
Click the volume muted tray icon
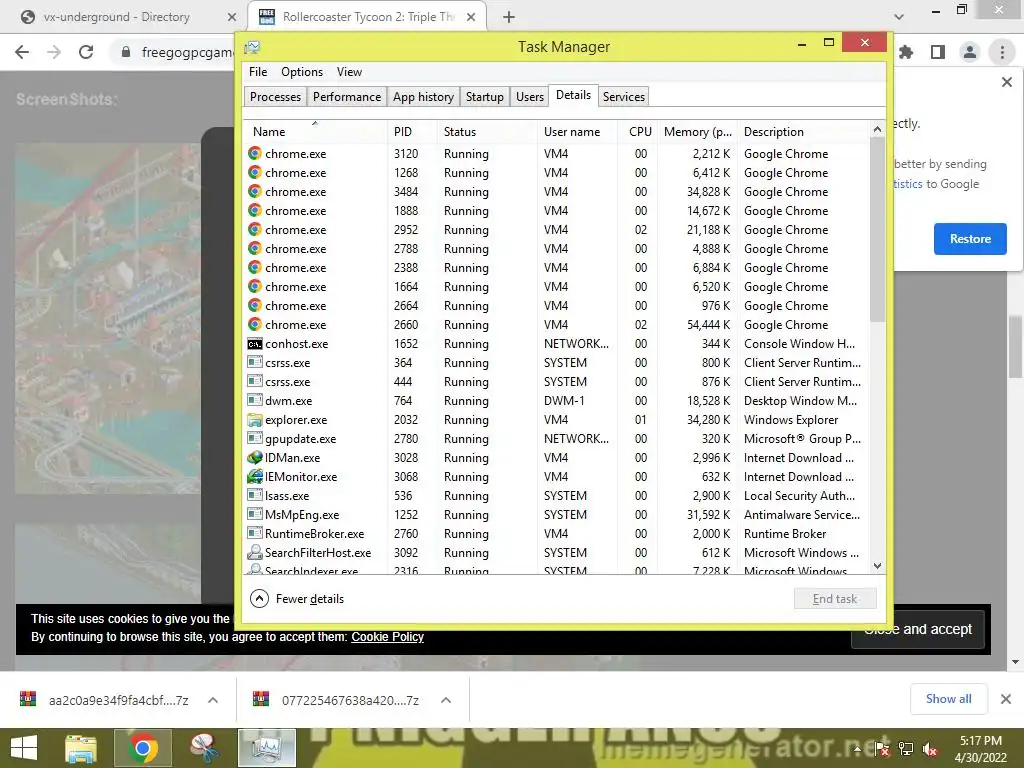[930, 749]
